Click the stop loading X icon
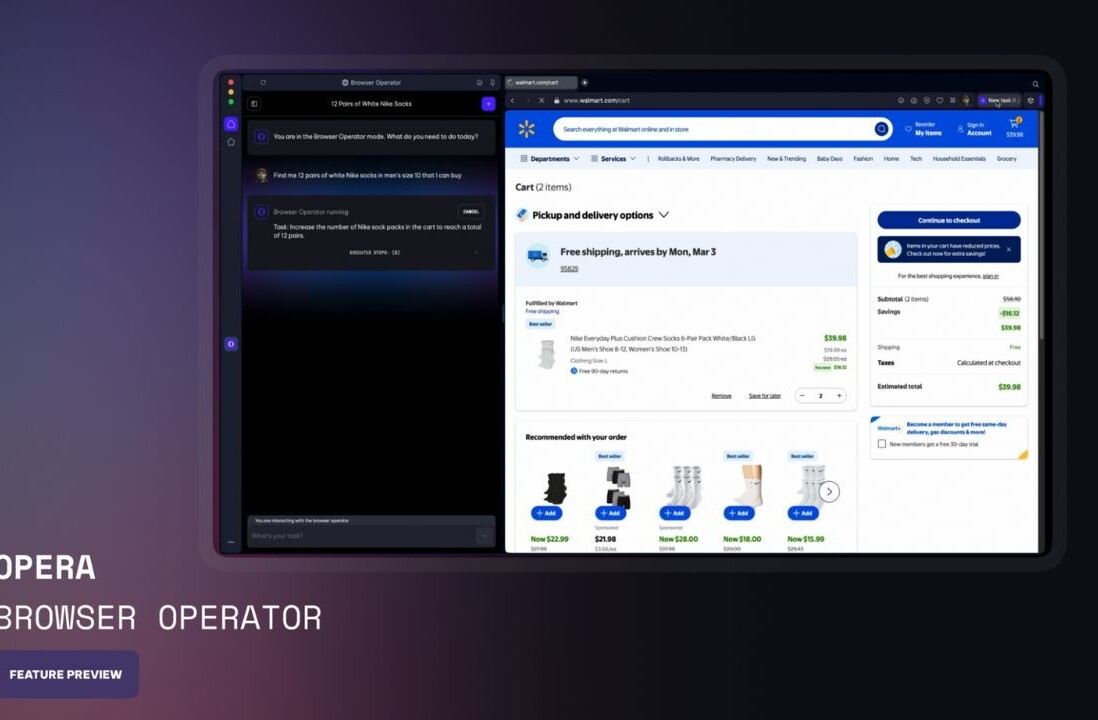Image resolution: width=1098 pixels, height=720 pixels. (541, 101)
